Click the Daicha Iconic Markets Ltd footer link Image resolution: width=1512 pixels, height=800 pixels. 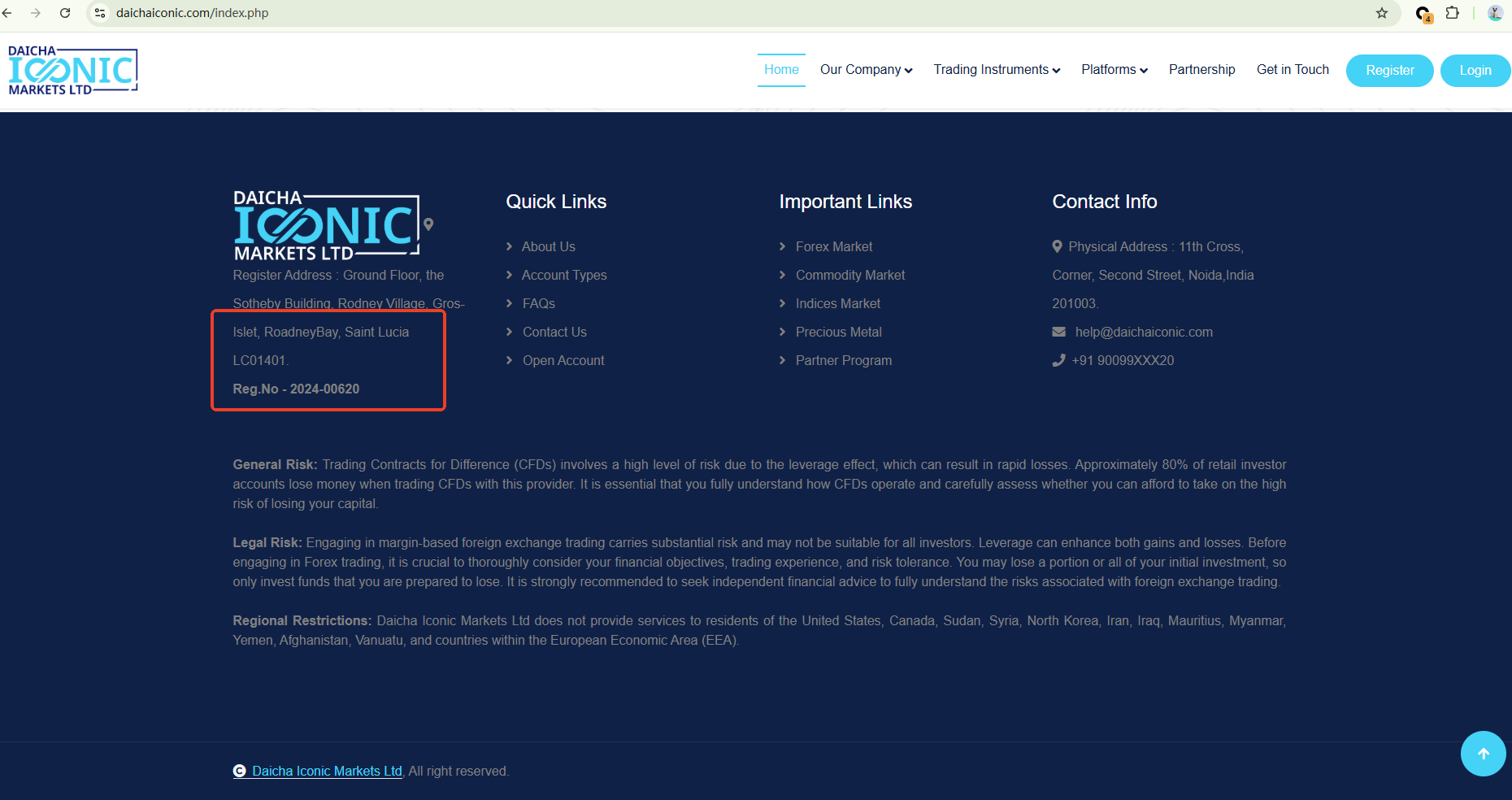click(327, 771)
